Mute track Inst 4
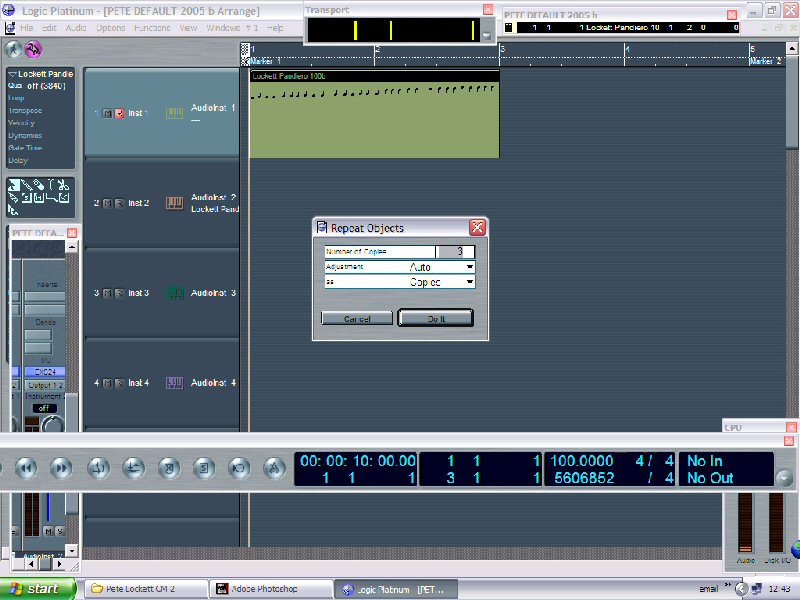800x600 pixels. coord(108,383)
